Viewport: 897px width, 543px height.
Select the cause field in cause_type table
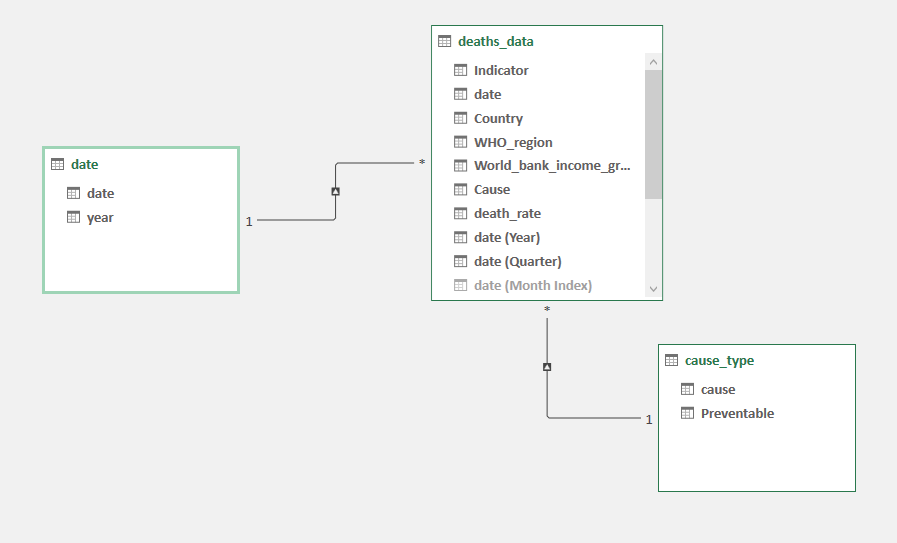(x=718, y=390)
